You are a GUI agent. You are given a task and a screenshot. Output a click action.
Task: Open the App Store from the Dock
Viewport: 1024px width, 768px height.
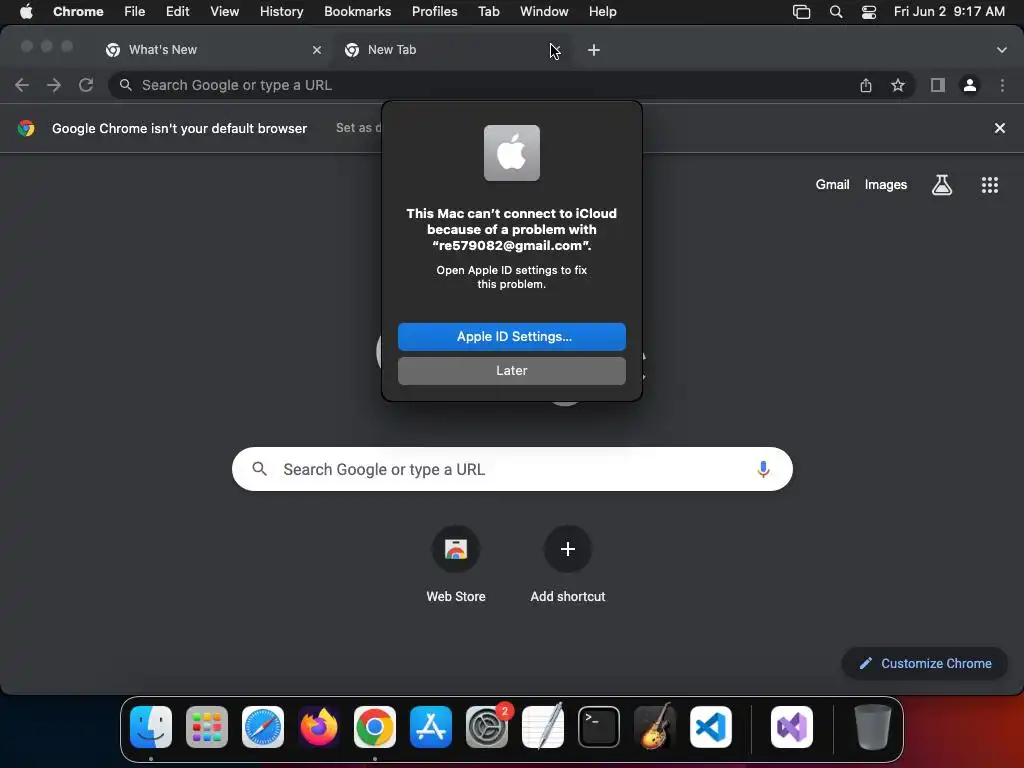[x=431, y=727]
